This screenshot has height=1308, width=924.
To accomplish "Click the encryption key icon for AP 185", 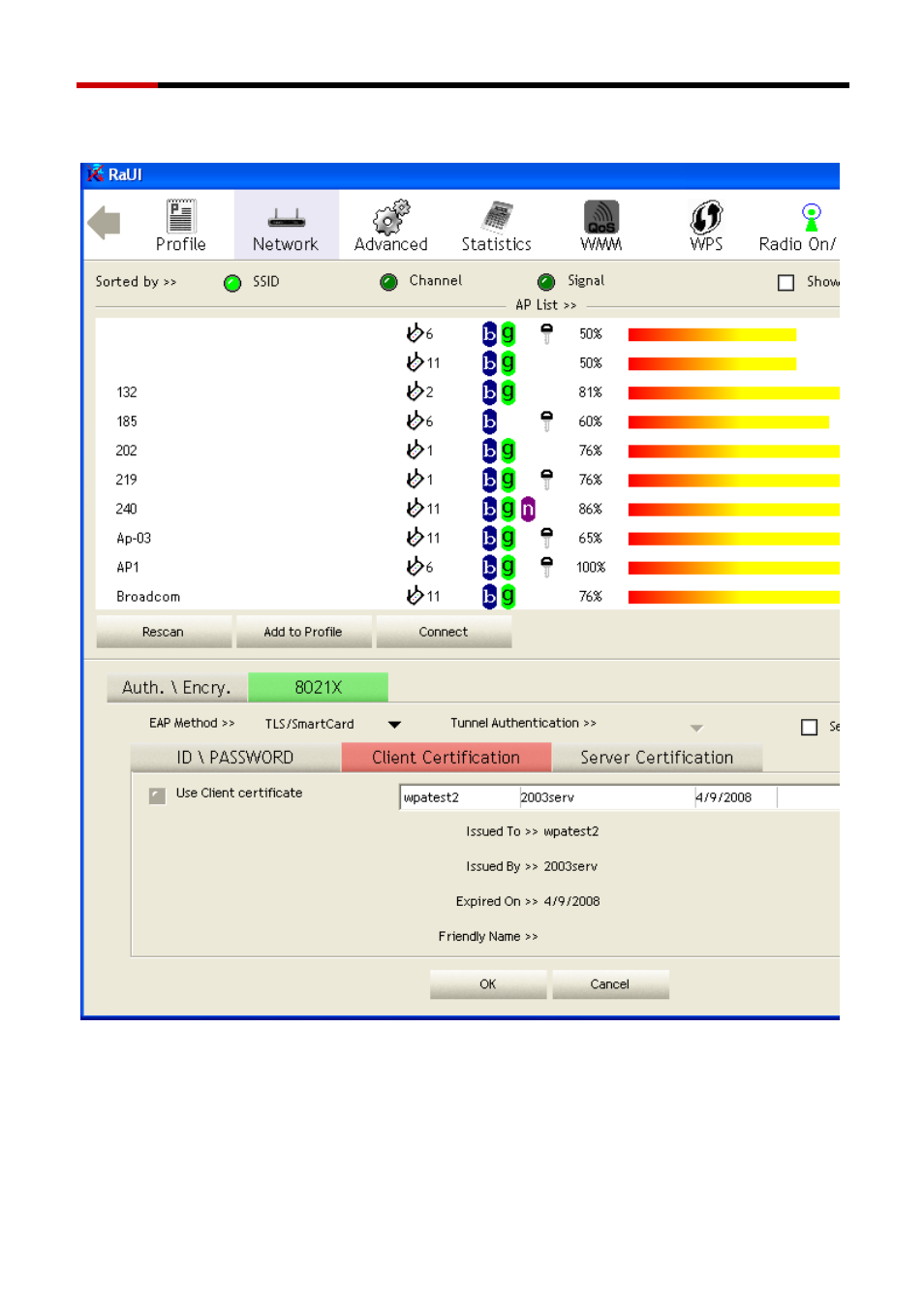I will coord(546,420).
